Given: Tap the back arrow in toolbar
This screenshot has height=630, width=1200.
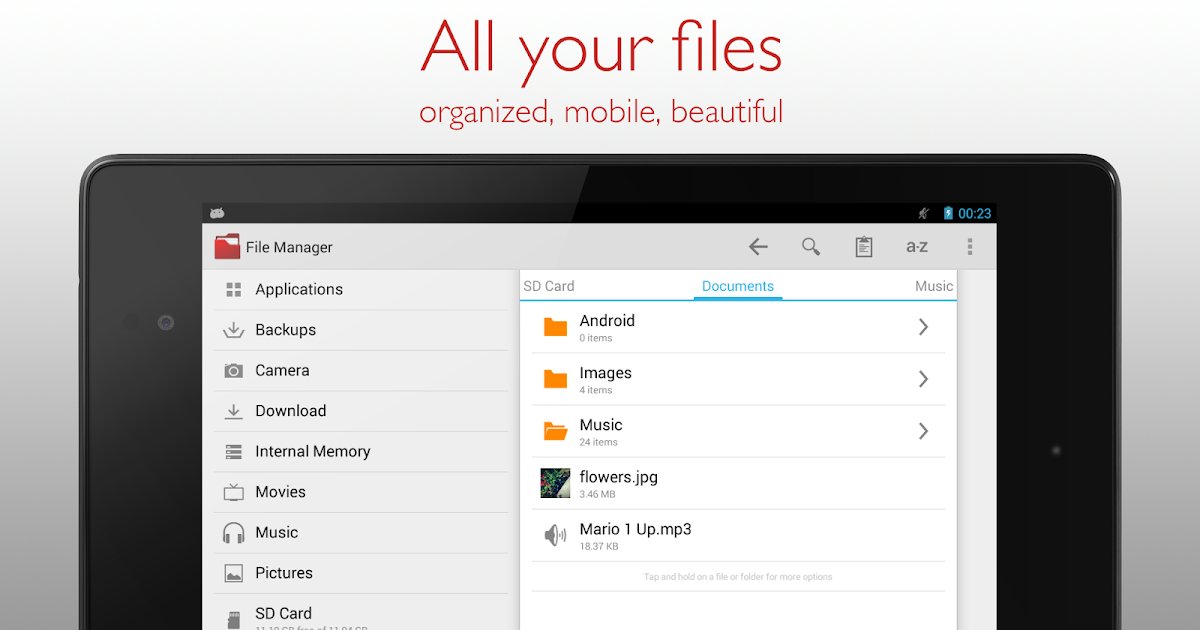Looking at the screenshot, I should 758,247.
